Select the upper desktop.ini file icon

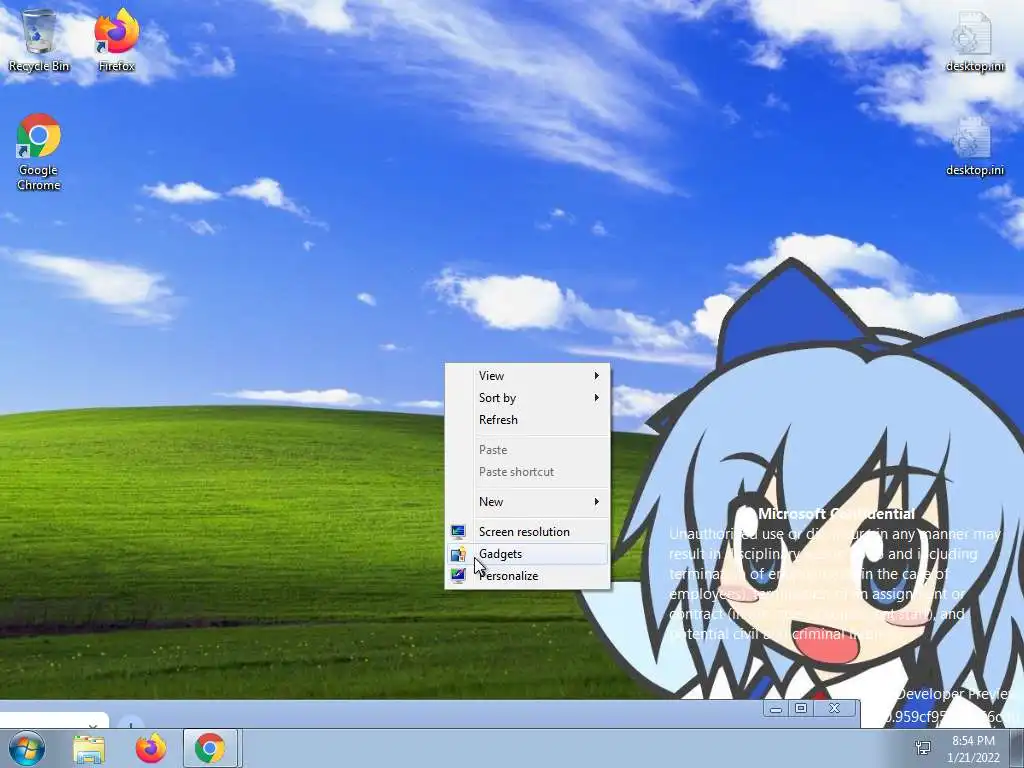(974, 40)
